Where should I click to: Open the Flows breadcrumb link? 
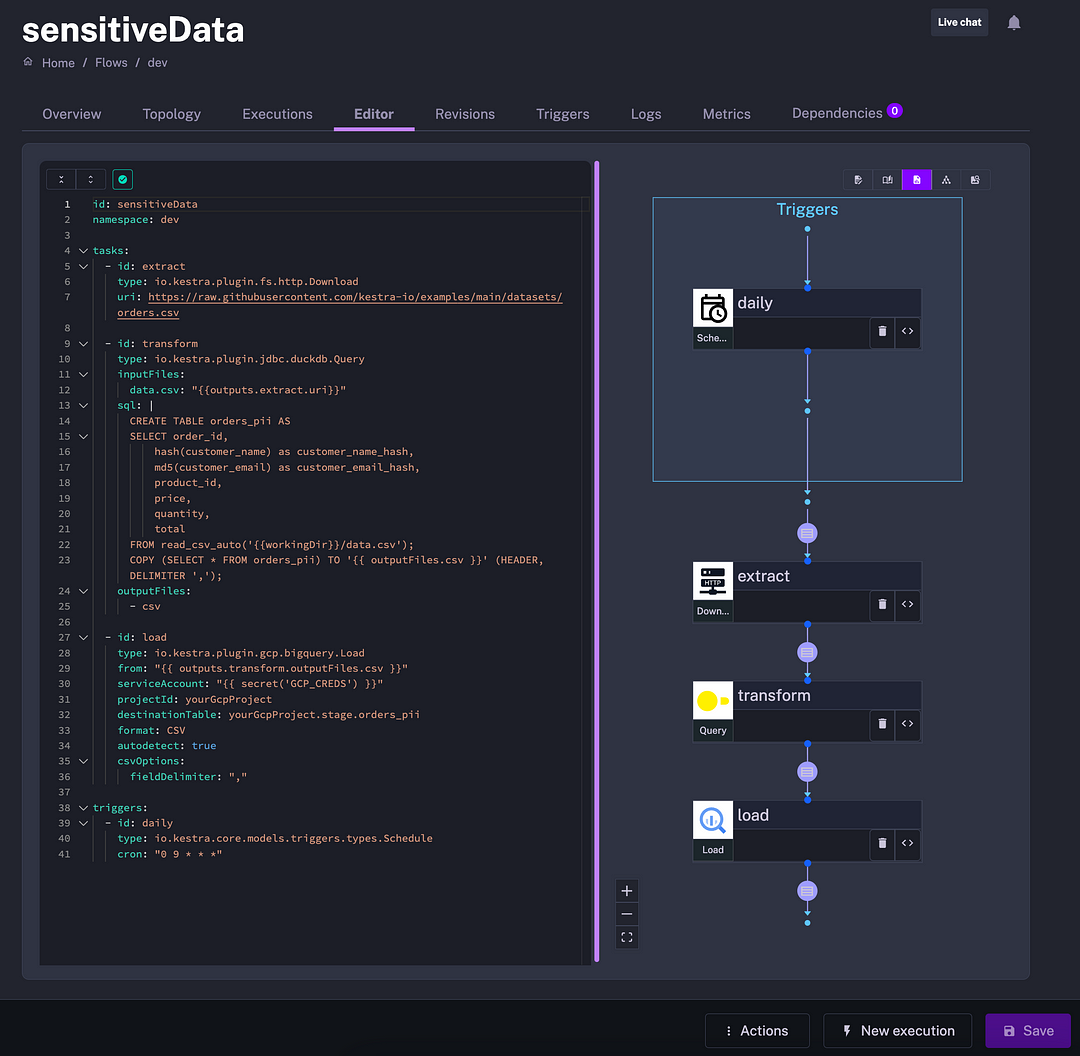111,63
